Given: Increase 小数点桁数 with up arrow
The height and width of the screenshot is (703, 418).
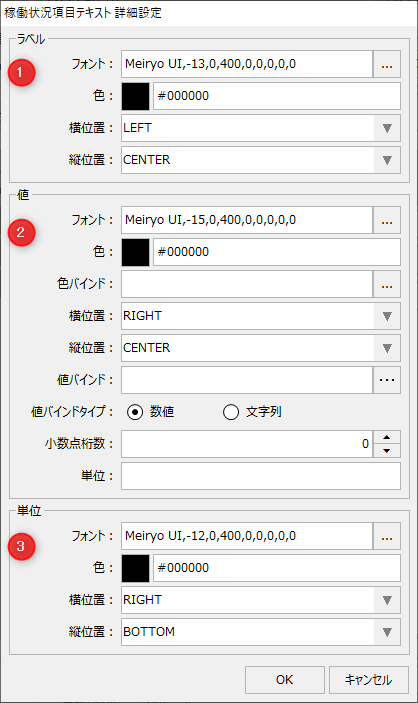Looking at the screenshot, I should [387, 437].
